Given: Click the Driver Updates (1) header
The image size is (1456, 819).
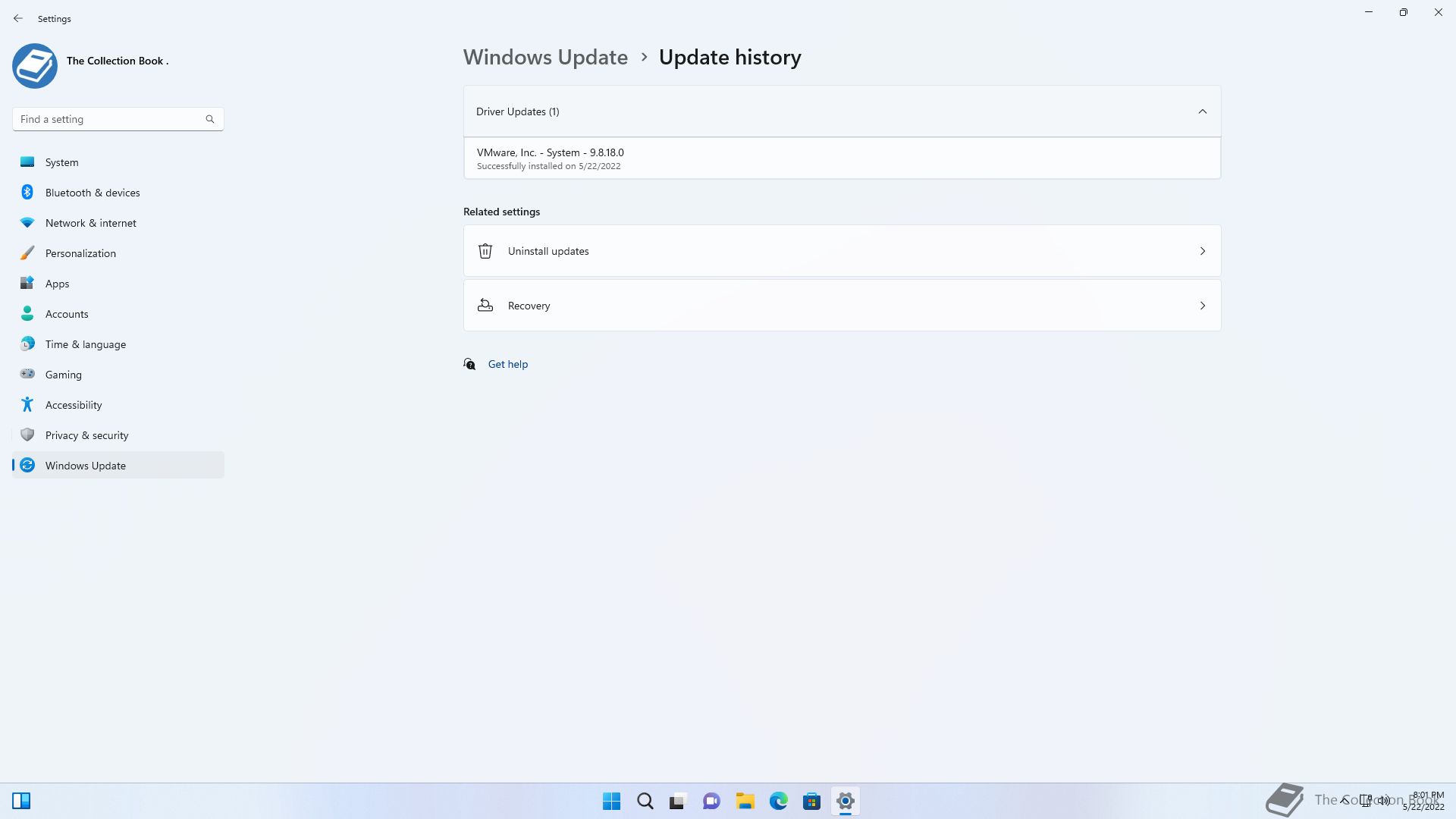Looking at the screenshot, I should (842, 111).
